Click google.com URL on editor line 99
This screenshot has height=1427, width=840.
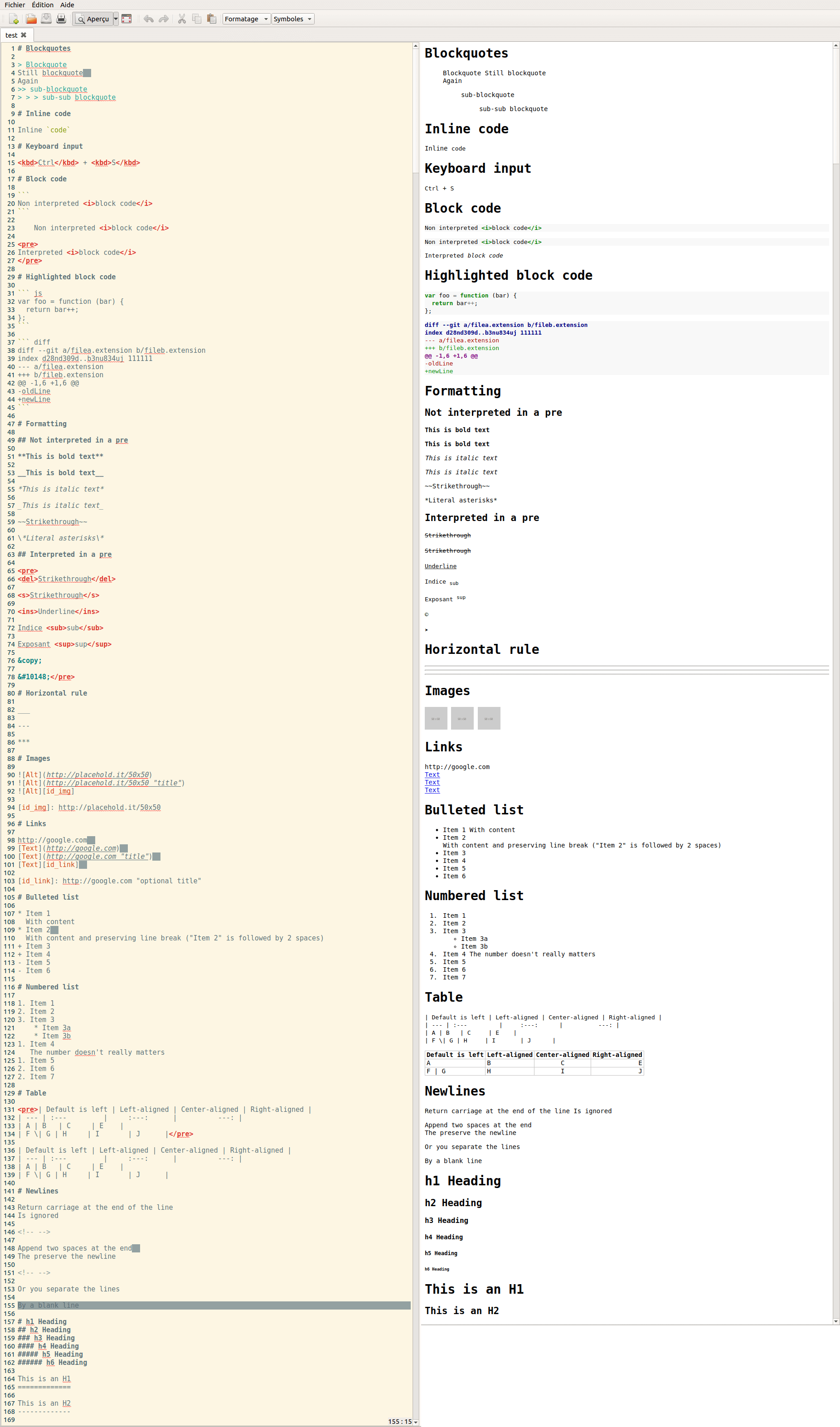click(82, 848)
